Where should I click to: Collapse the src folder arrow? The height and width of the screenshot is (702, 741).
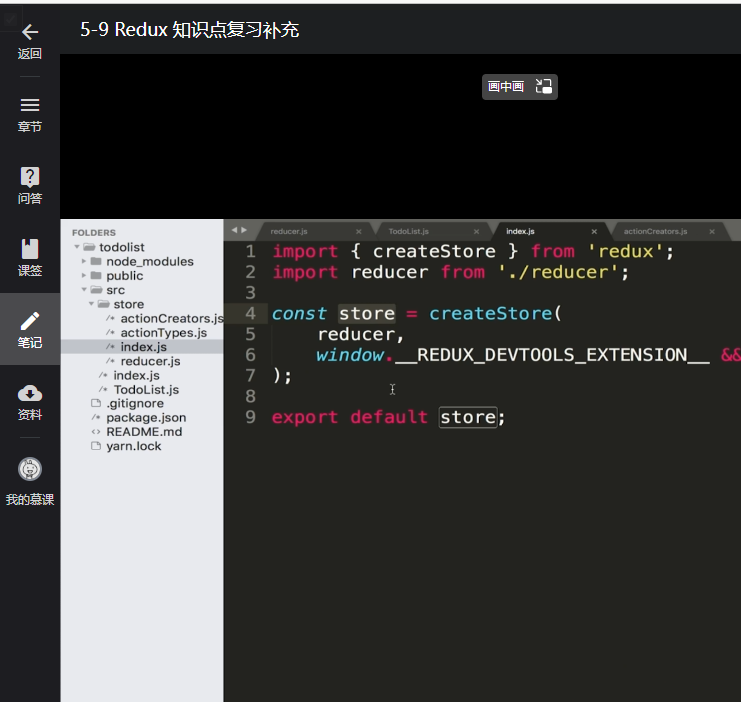(x=84, y=289)
